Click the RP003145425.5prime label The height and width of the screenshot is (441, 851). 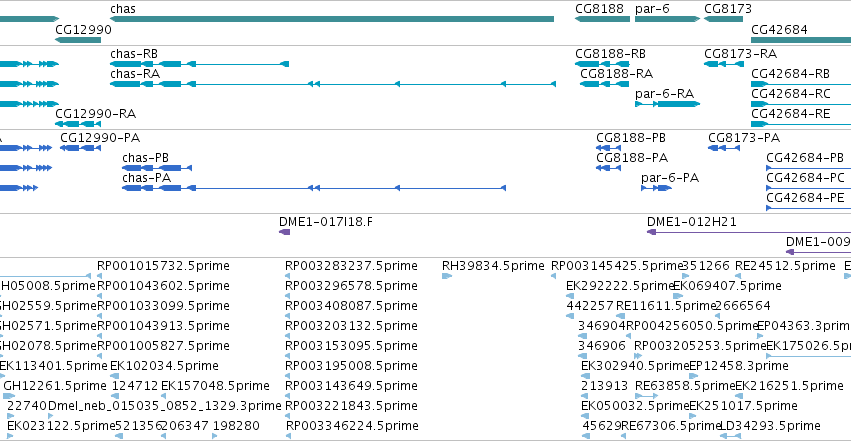[x=617, y=266]
